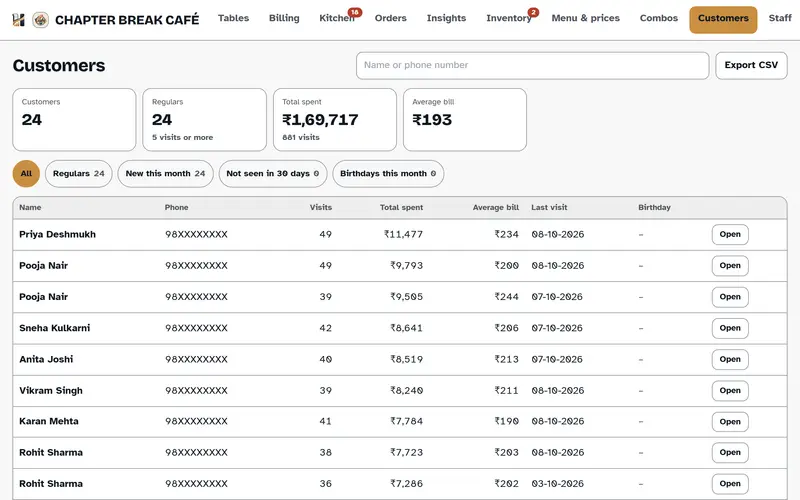Open the Tables tab
Viewport: 800px width, 500px height.
(233, 18)
